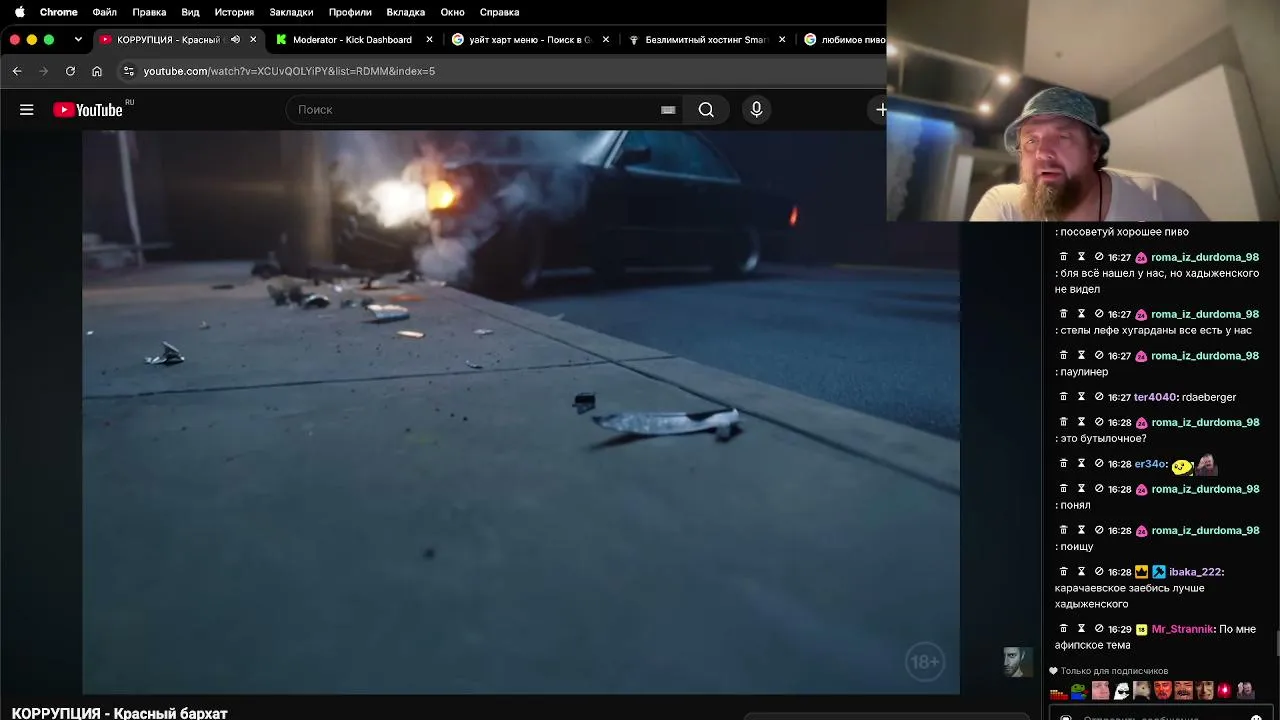Open the Справка menu
Viewport: 1280px width, 720px height.
tap(499, 12)
